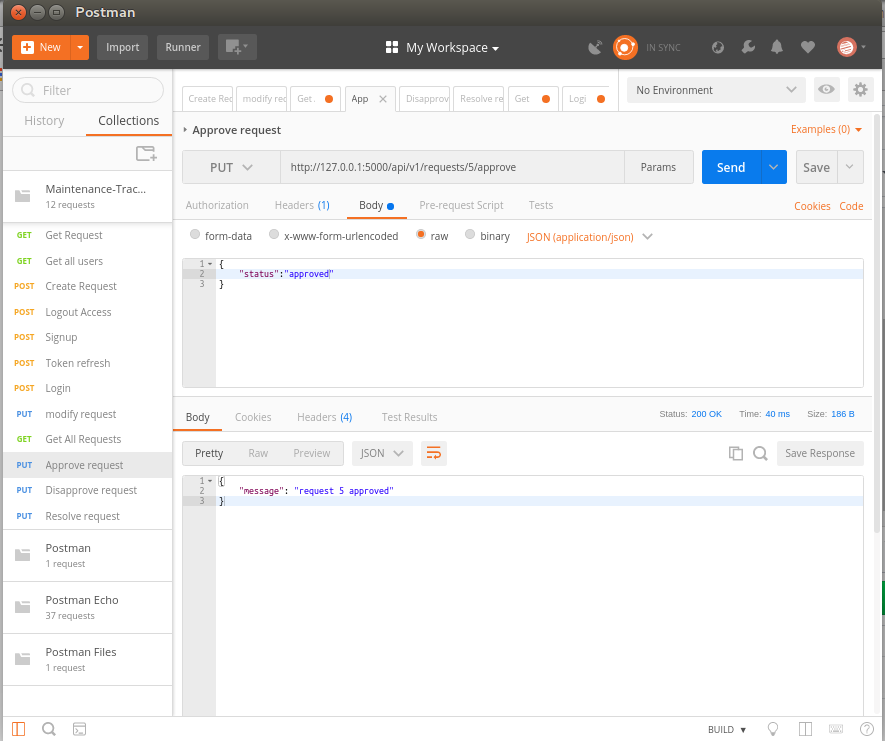This screenshot has height=741, width=885.
Task: Open the Pre-request Script tab
Action: point(461,205)
